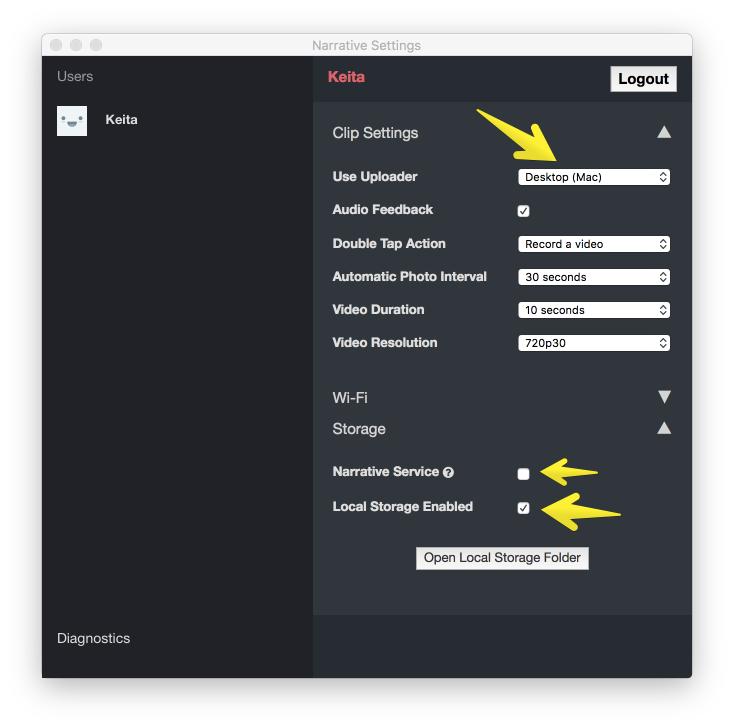This screenshot has width=734, height=728.
Task: Enable the Narrative Service checkbox
Action: pyautogui.click(x=523, y=474)
